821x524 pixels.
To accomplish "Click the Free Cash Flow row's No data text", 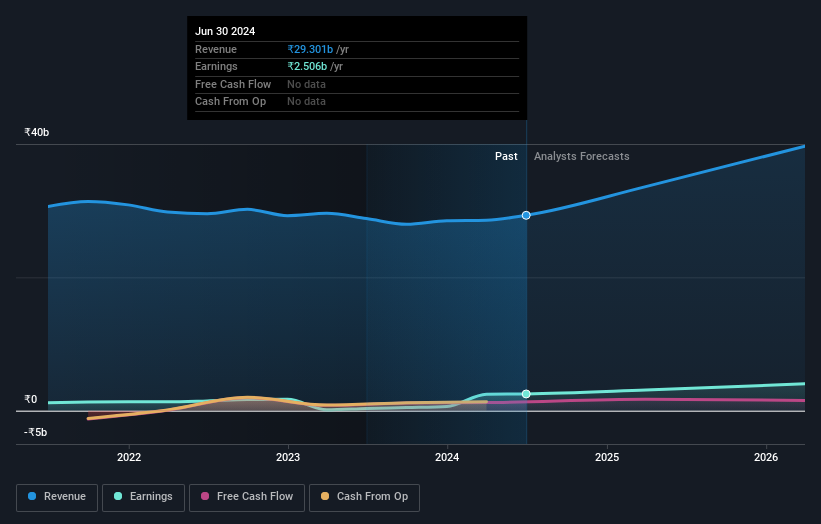I will point(306,84).
